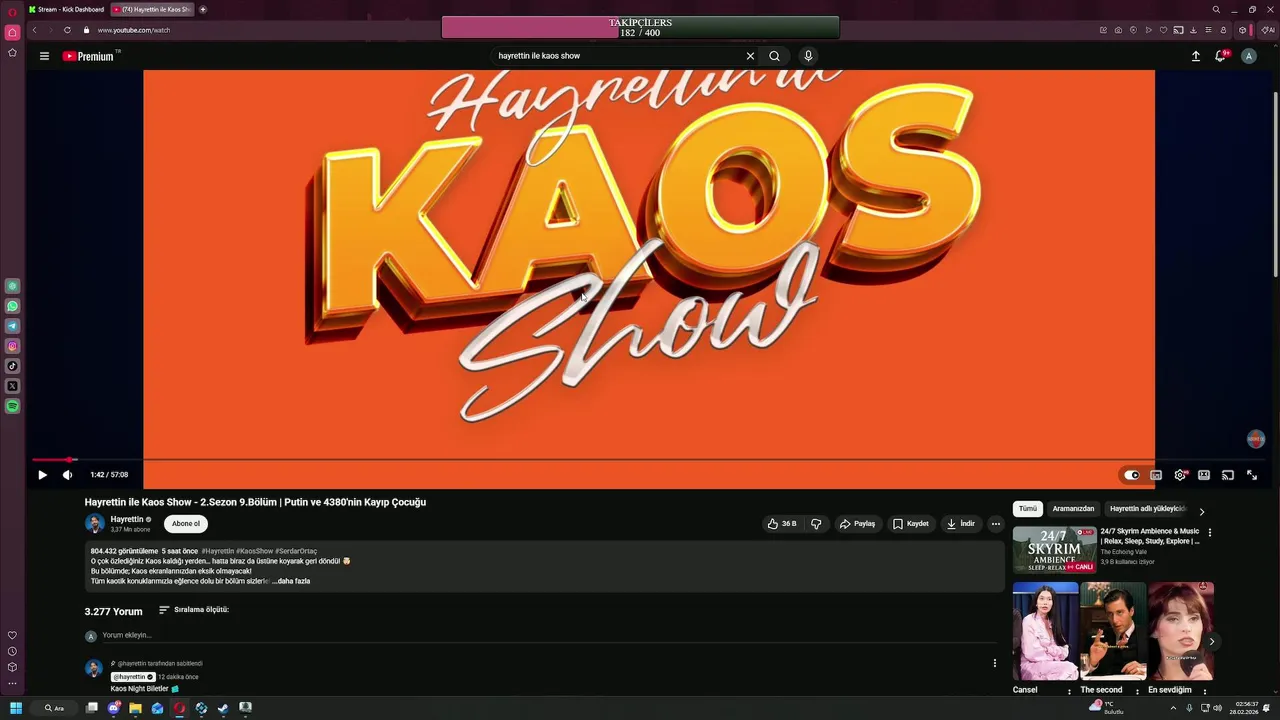Open File Explorer from the taskbar
This screenshot has height=720, width=1280.
pyautogui.click(x=135, y=708)
